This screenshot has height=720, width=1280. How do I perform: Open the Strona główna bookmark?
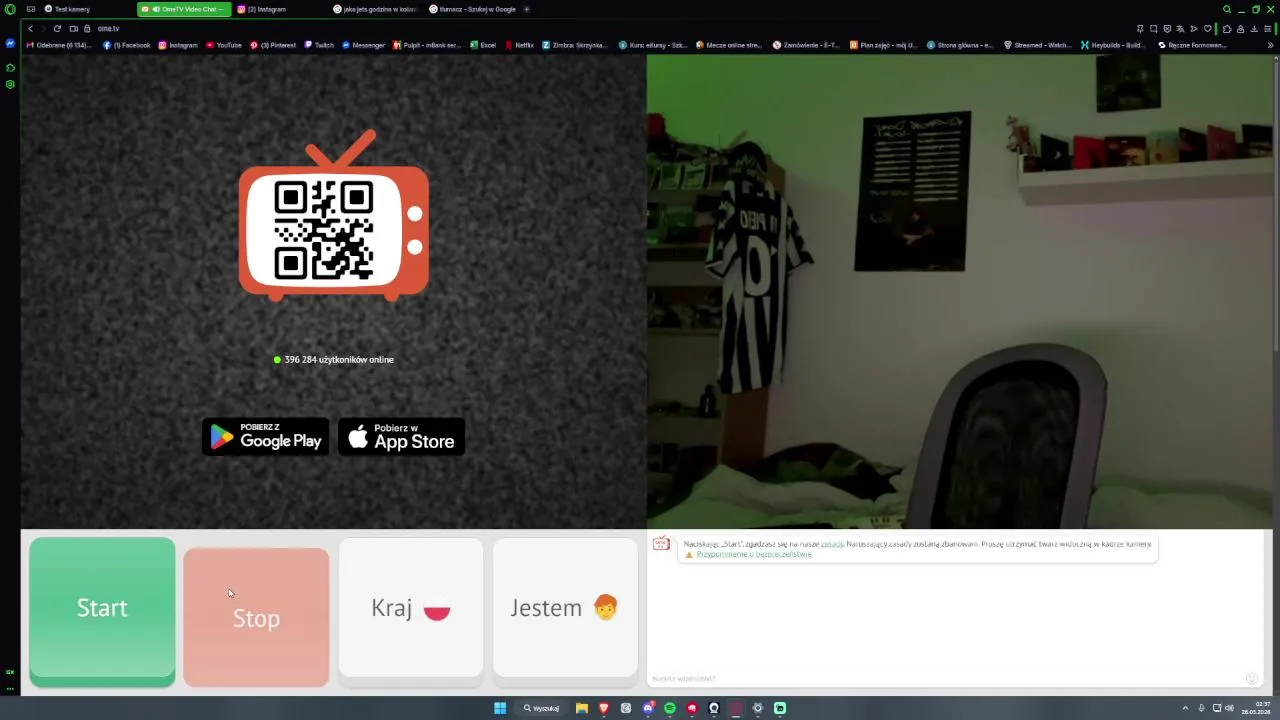tap(960, 45)
